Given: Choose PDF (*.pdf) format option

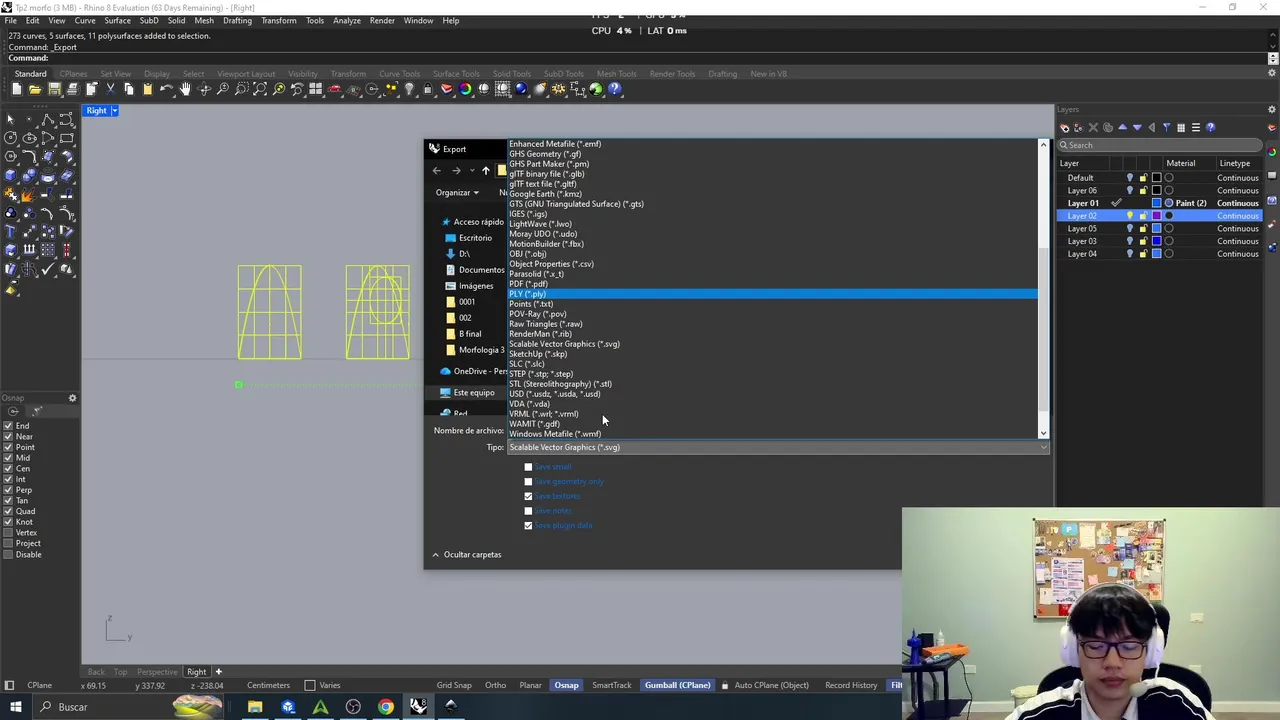Looking at the screenshot, I should pyautogui.click(x=528, y=284).
